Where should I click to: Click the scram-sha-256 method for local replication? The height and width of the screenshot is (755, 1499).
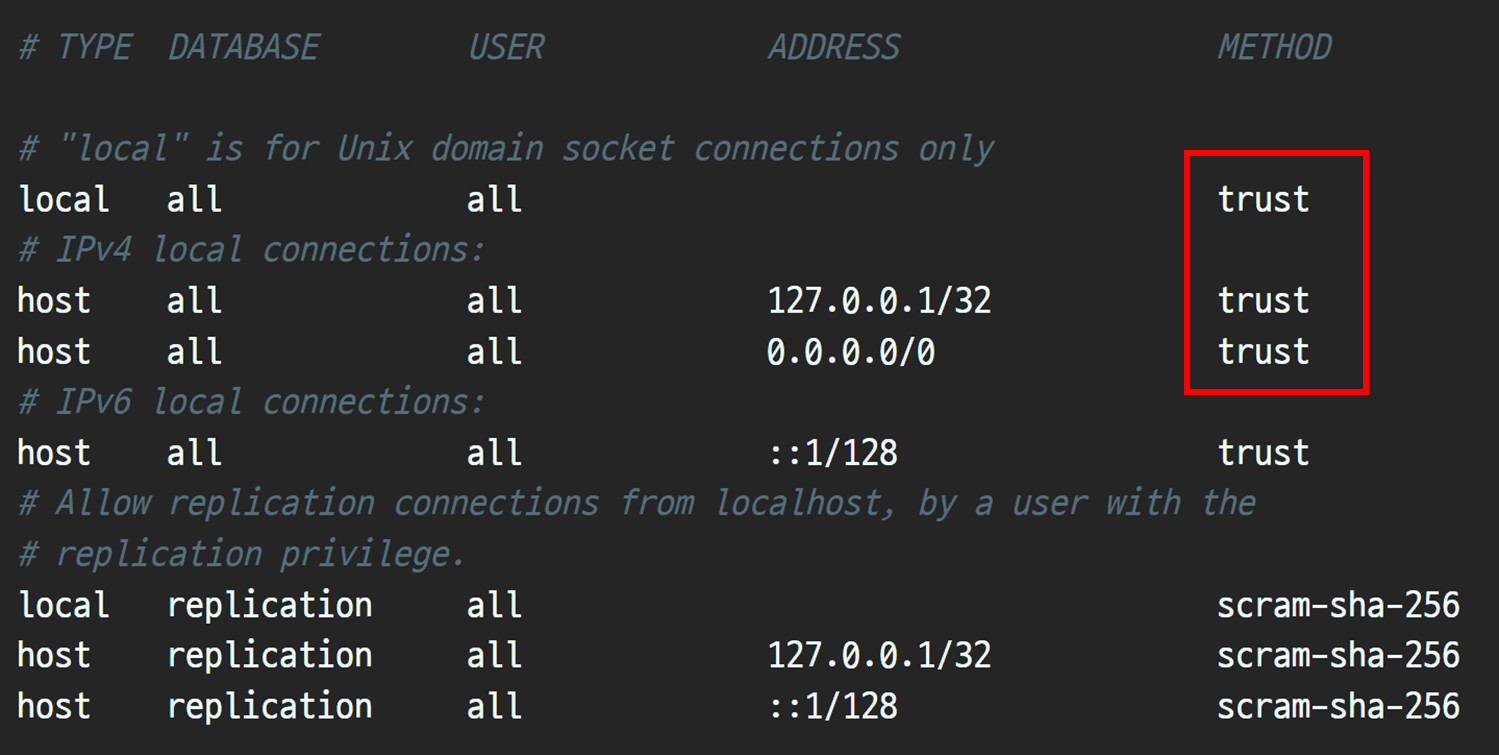(x=1339, y=604)
